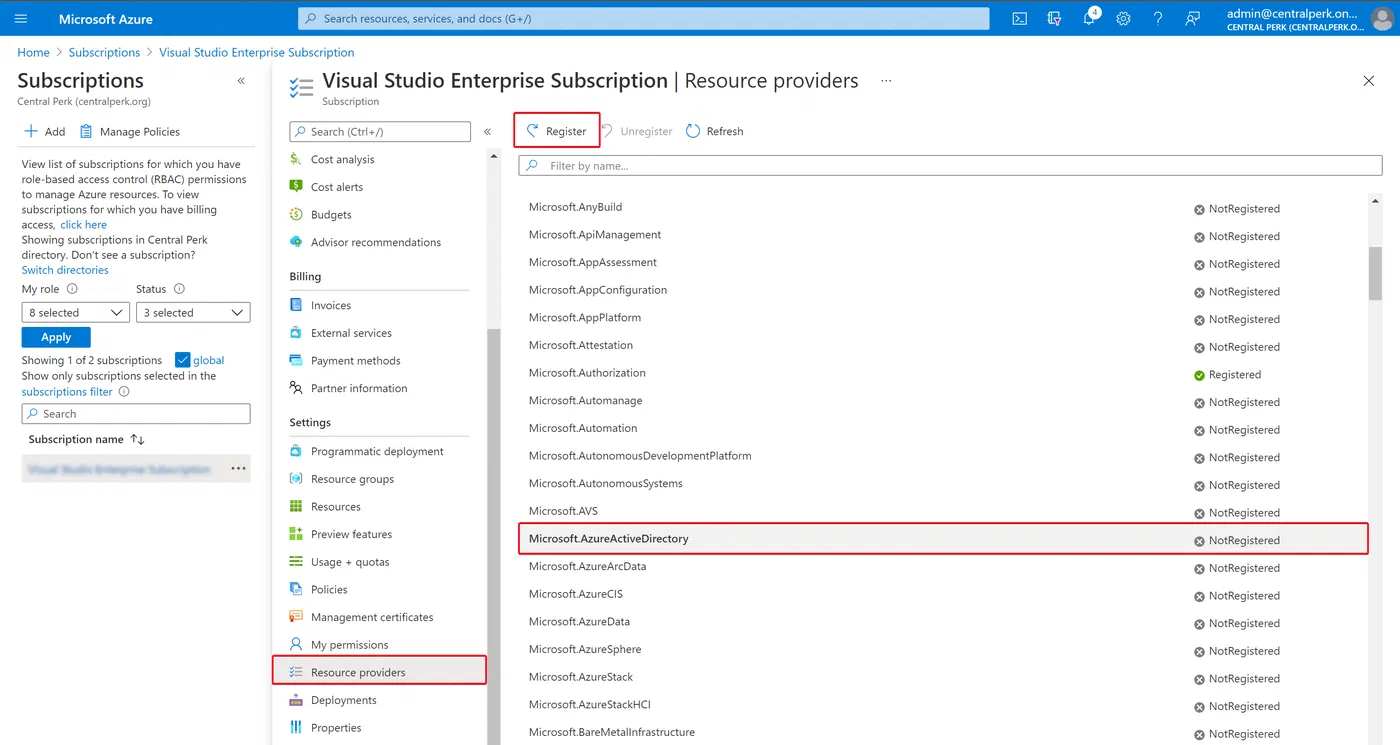Screen dimensions: 1400x745
Task: Click the Apply button
Action: click(56, 337)
